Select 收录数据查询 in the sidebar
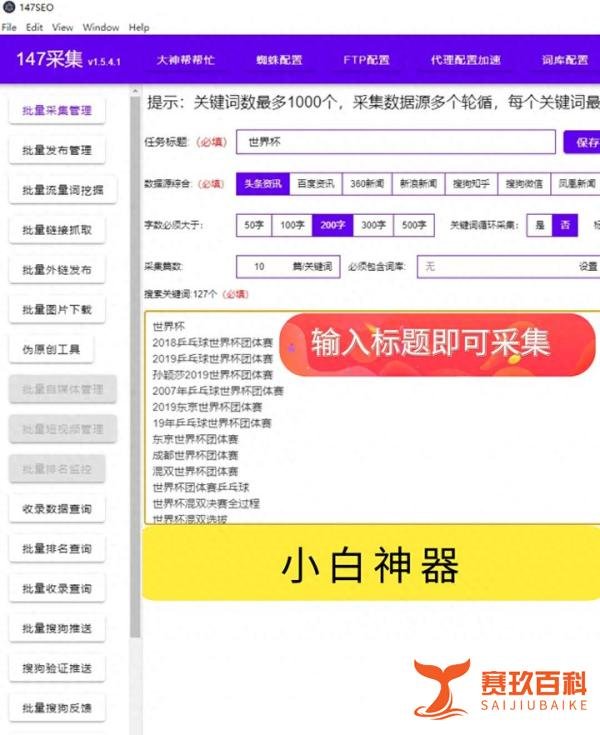Viewport: 600px width, 735px height. [57, 509]
